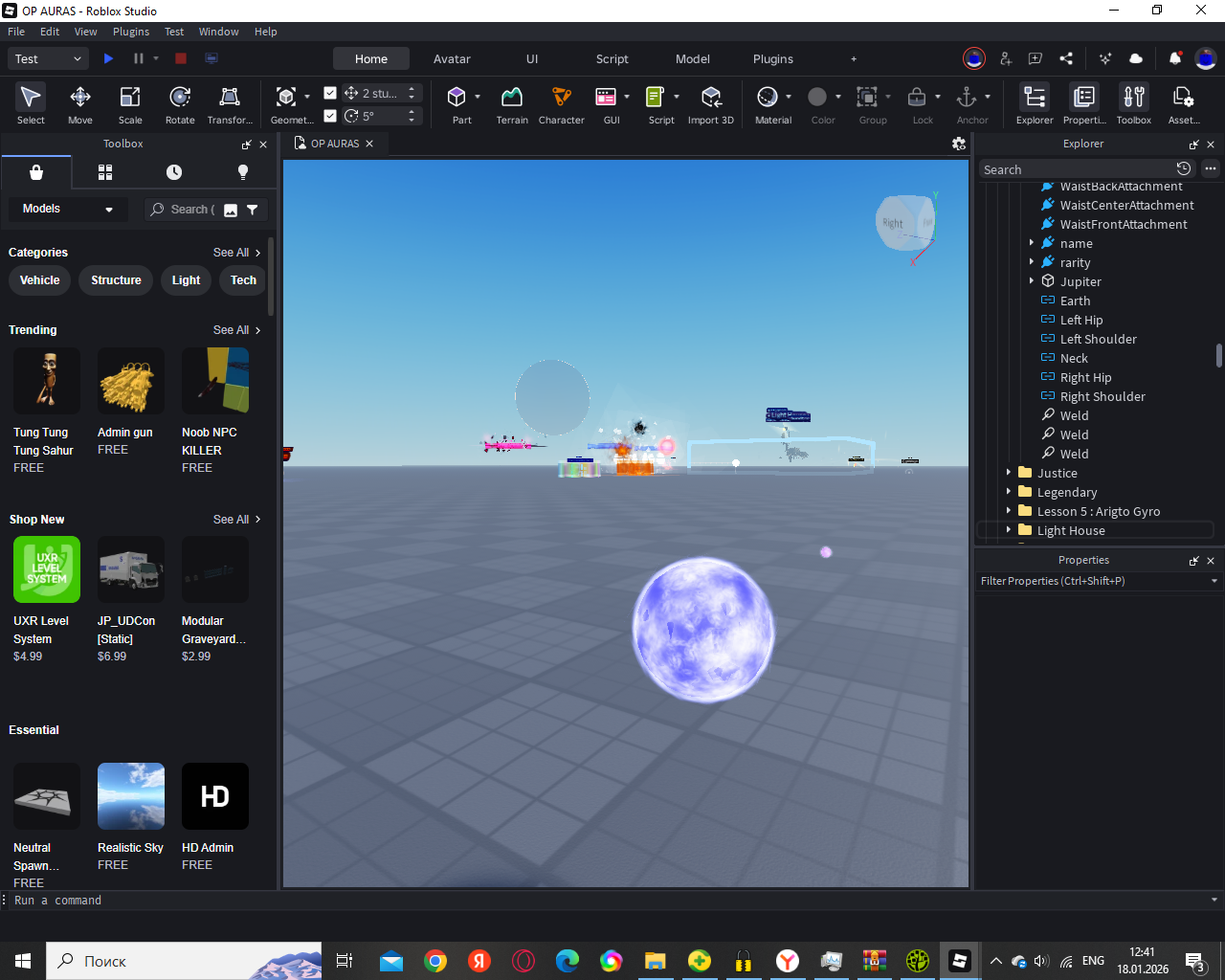Expand the Jupiter model node

pyautogui.click(x=1032, y=281)
